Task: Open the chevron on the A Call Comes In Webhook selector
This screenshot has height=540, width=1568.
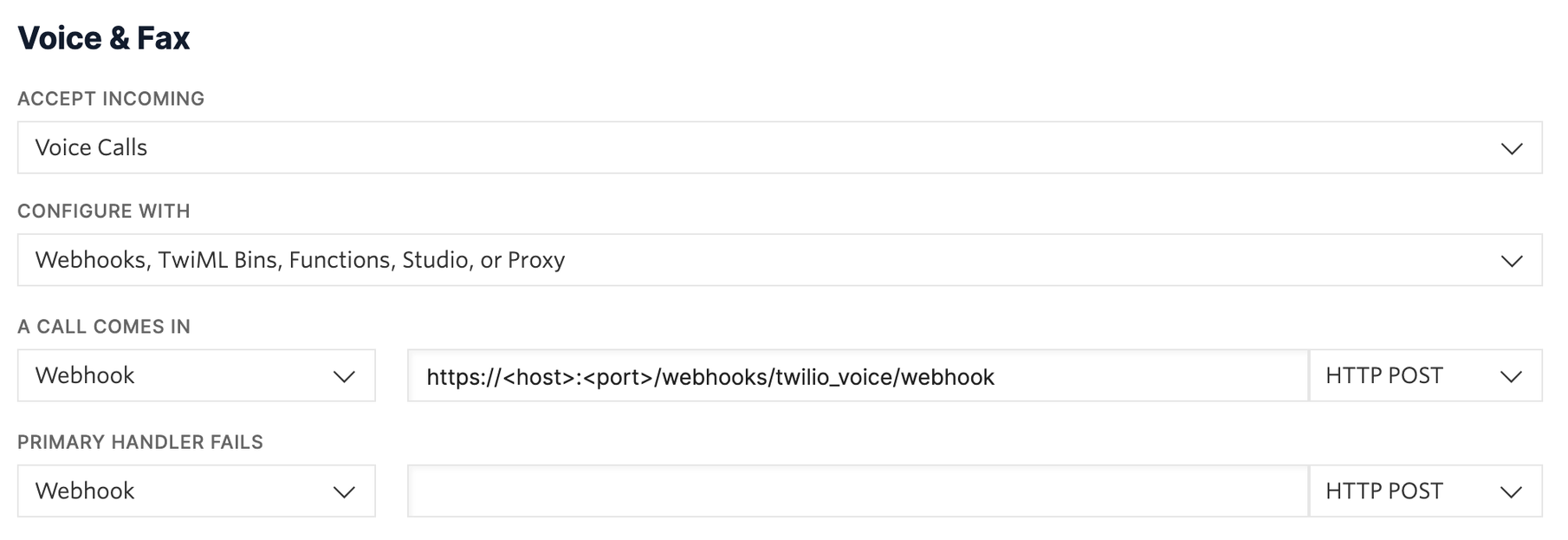Action: (345, 376)
